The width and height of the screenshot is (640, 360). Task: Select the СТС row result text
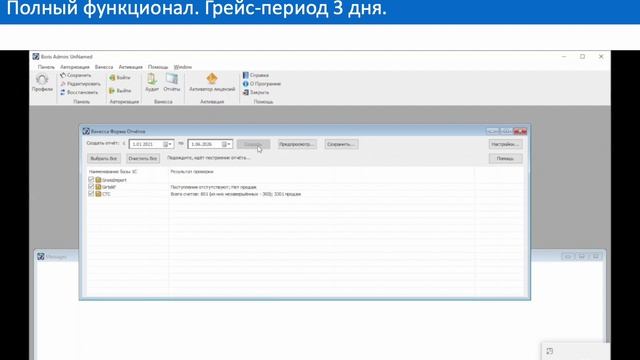coord(236,194)
